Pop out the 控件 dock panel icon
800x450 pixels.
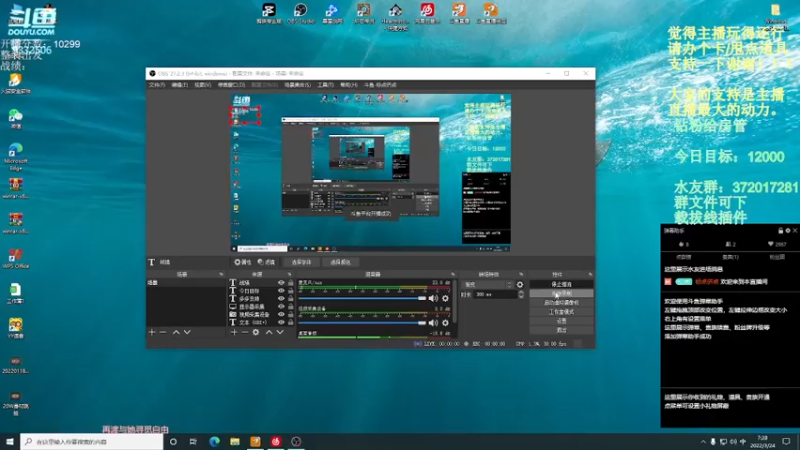[590, 274]
